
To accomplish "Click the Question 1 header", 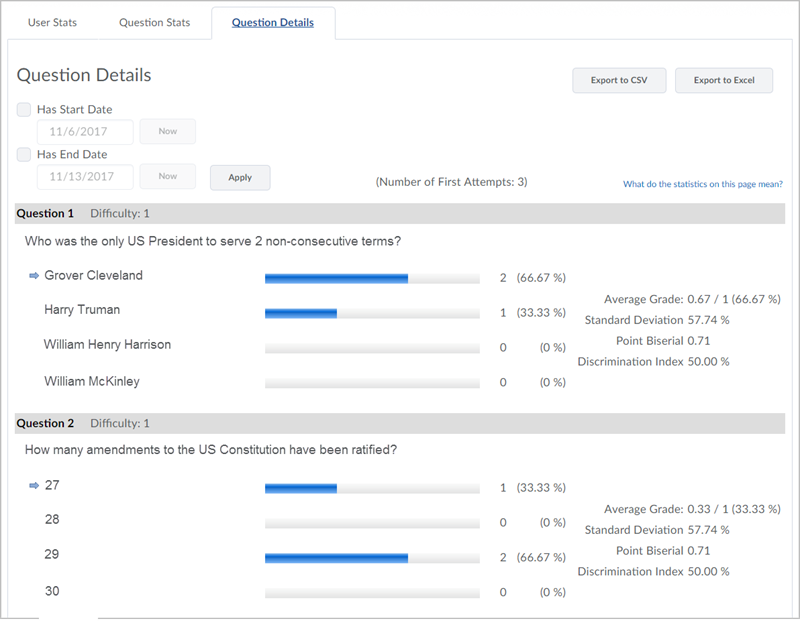I will [400, 213].
